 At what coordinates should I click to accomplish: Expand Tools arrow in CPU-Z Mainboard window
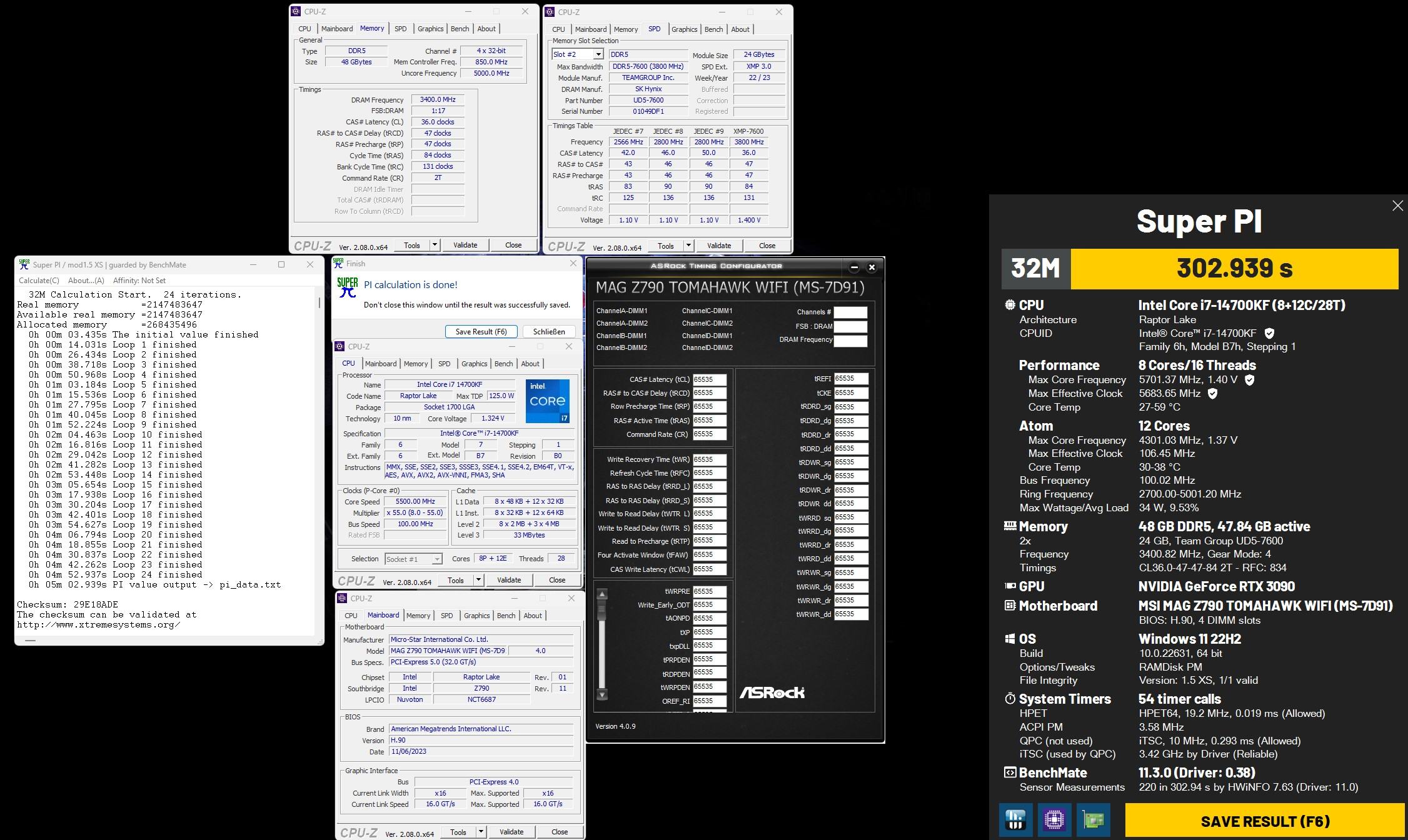(481, 832)
